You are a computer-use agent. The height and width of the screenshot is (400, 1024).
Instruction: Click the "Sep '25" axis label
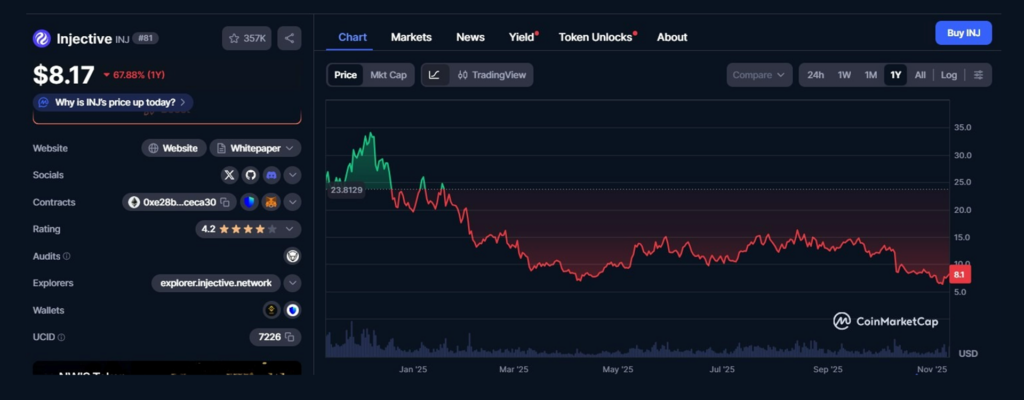point(827,370)
